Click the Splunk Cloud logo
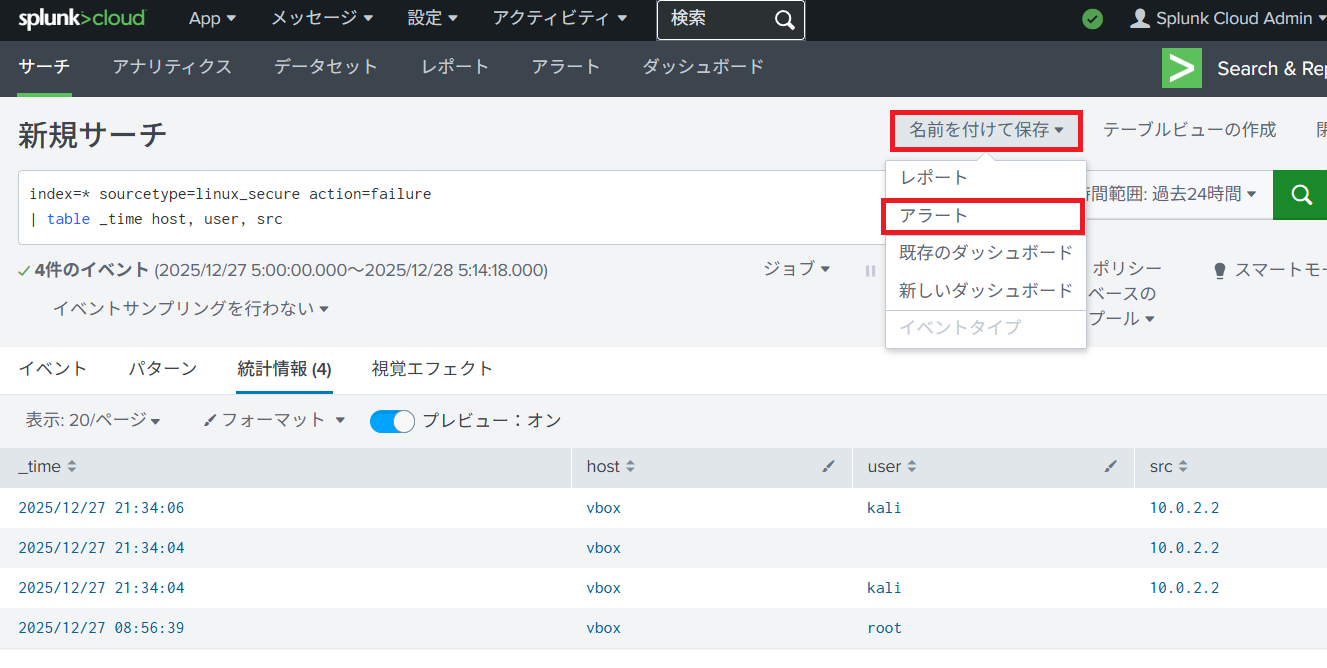This screenshot has height=668, width=1327. coord(81,19)
